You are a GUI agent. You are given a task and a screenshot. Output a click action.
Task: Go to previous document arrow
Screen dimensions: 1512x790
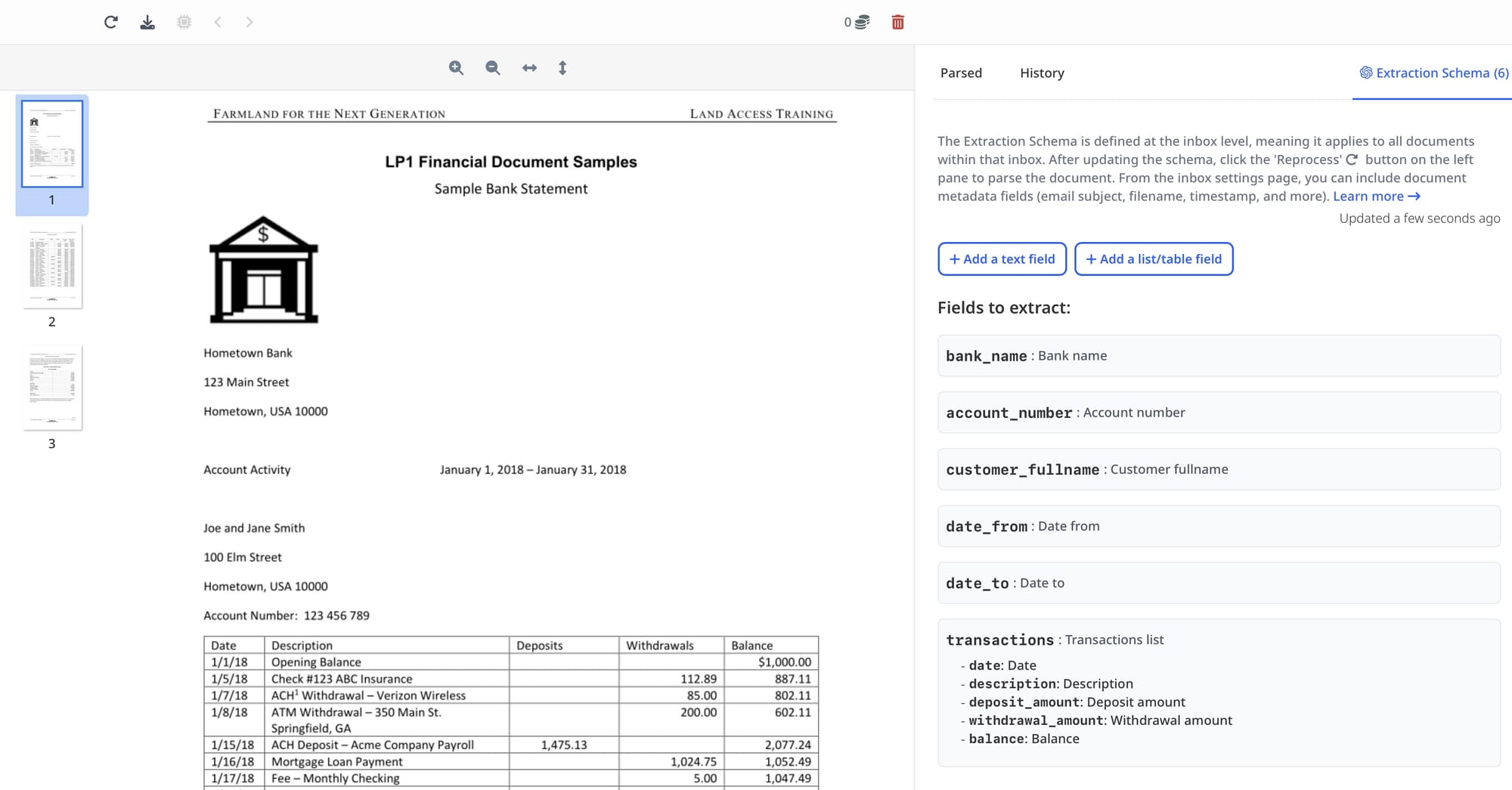(x=218, y=22)
